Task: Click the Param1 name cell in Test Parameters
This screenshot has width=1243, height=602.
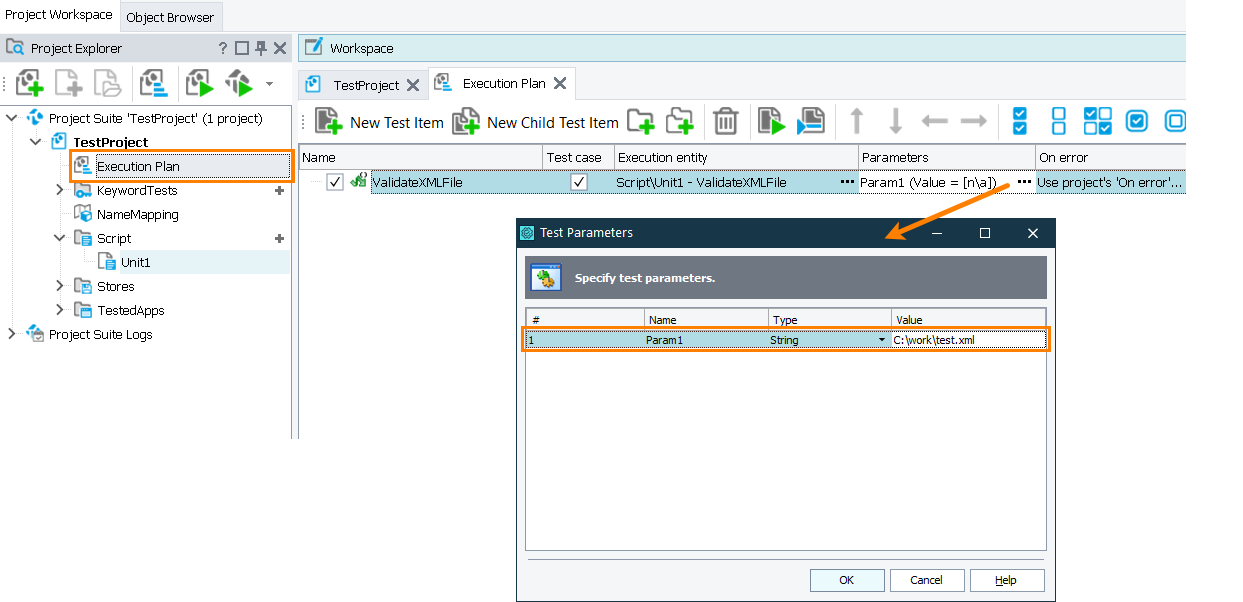Action: click(706, 340)
